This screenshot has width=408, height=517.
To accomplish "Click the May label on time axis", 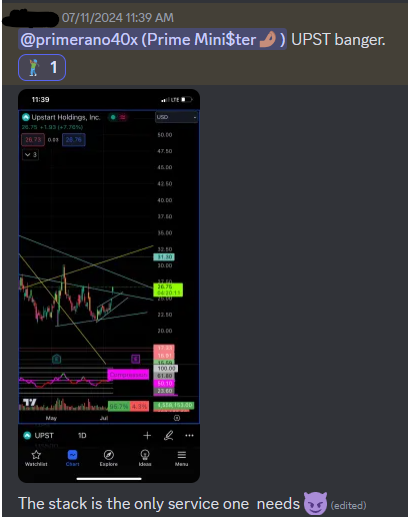I will point(51,418).
